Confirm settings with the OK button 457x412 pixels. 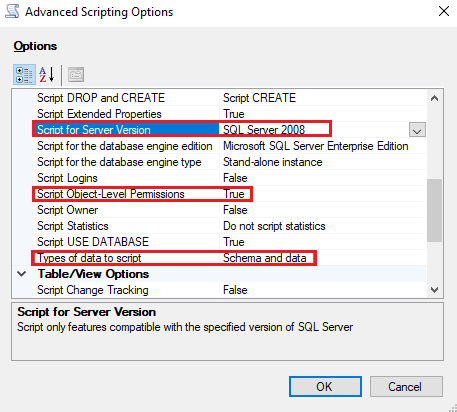coord(325,387)
